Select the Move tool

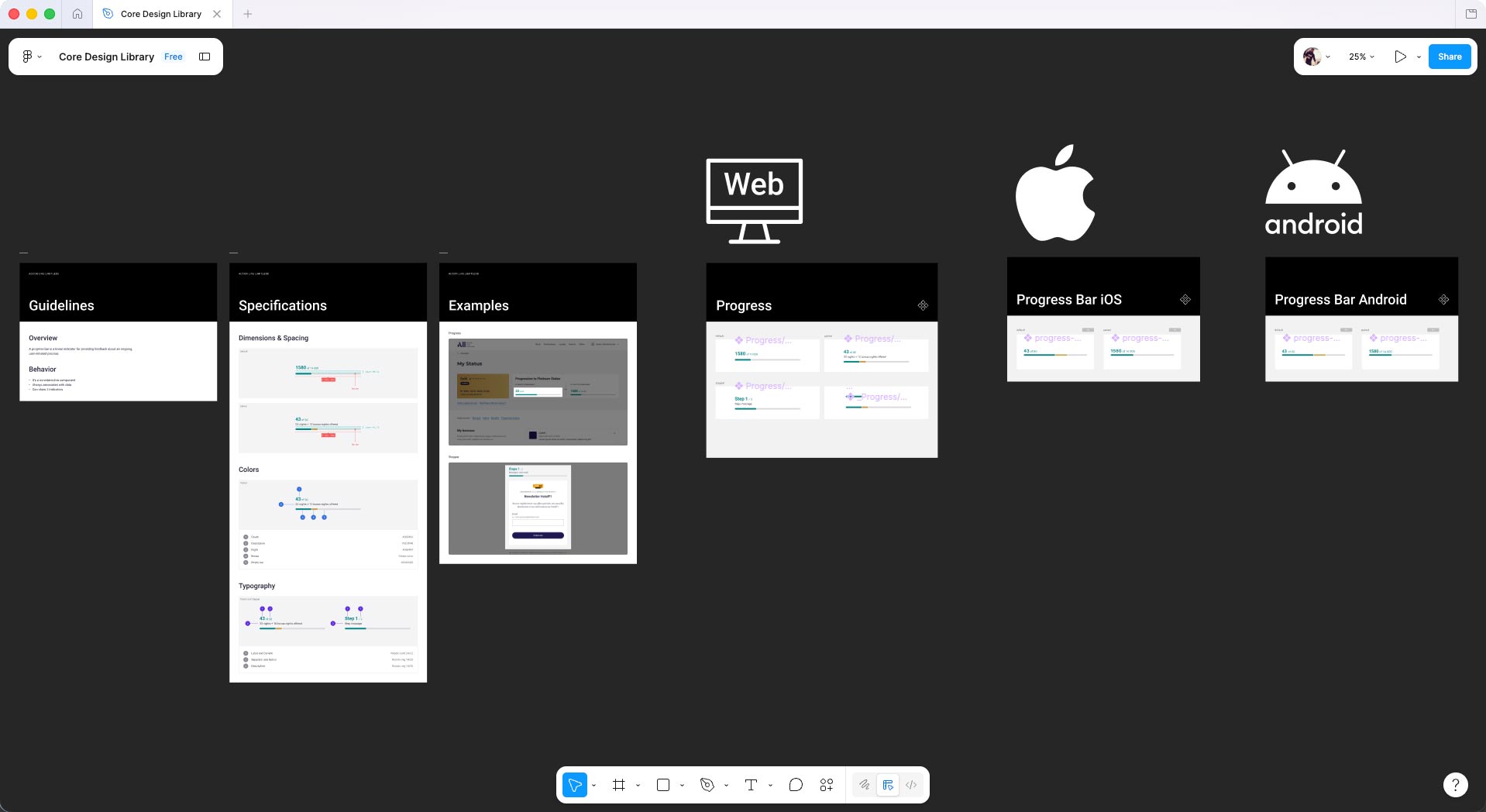point(575,785)
